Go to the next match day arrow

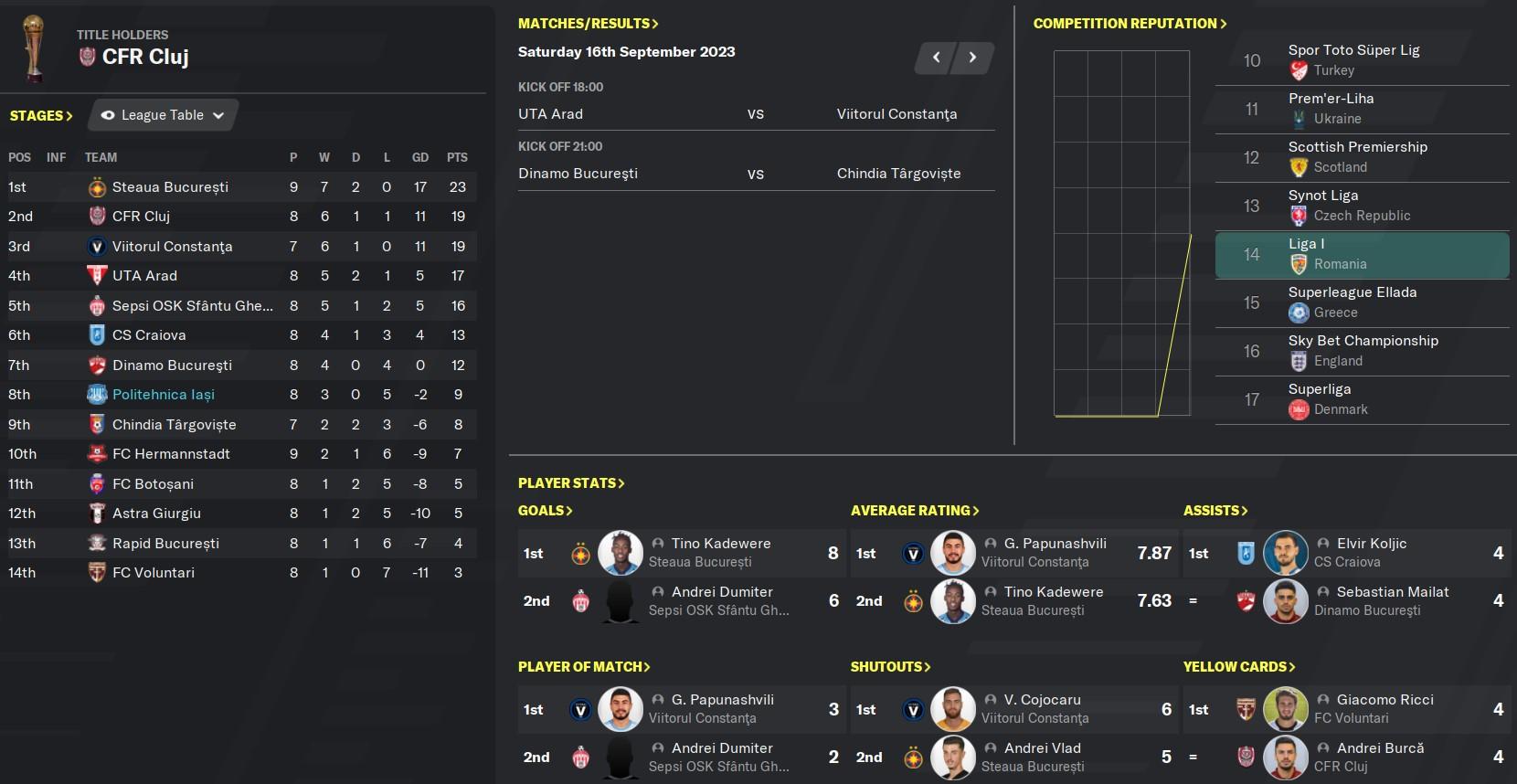pyautogui.click(x=973, y=58)
